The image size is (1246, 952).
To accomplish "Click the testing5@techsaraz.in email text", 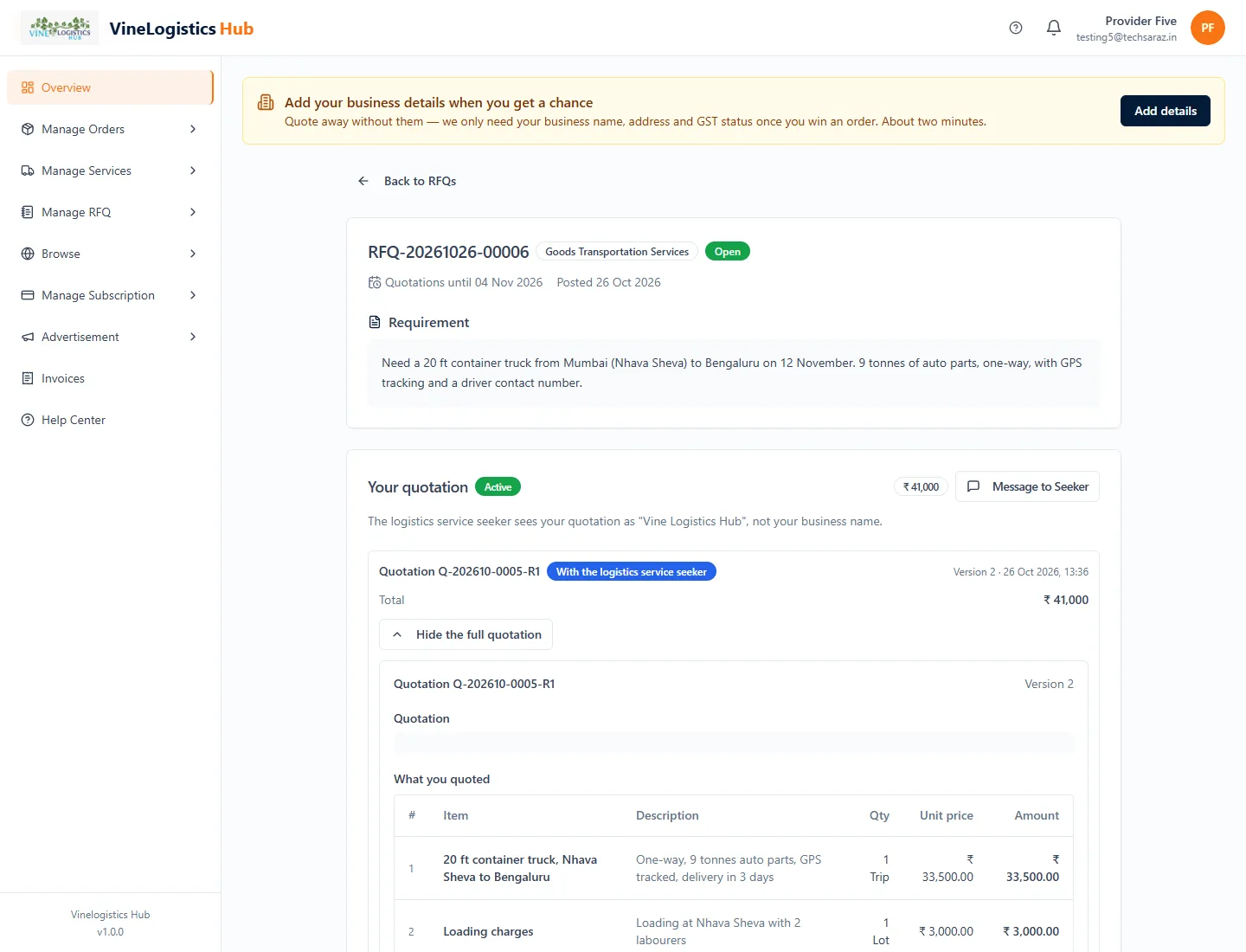I will coord(1127,37).
